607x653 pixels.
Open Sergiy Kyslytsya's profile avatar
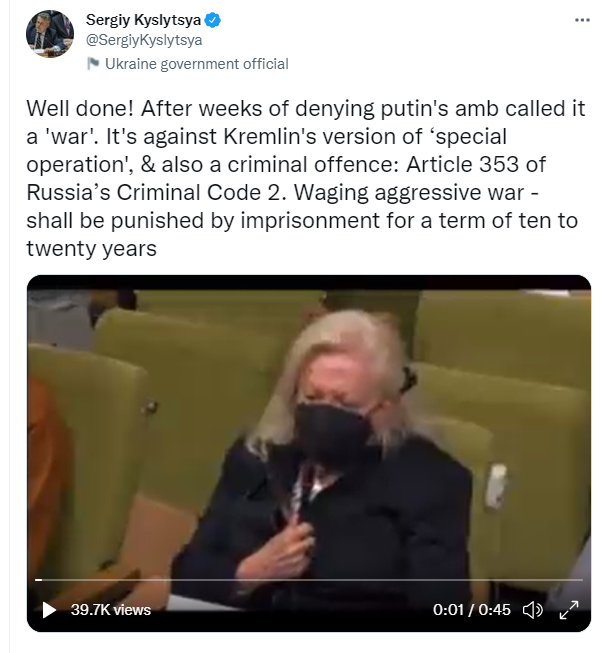coord(50,34)
